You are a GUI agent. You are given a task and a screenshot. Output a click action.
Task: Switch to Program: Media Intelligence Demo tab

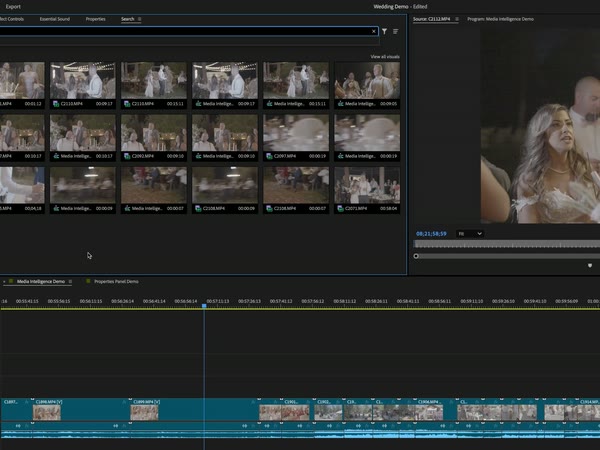500,19
